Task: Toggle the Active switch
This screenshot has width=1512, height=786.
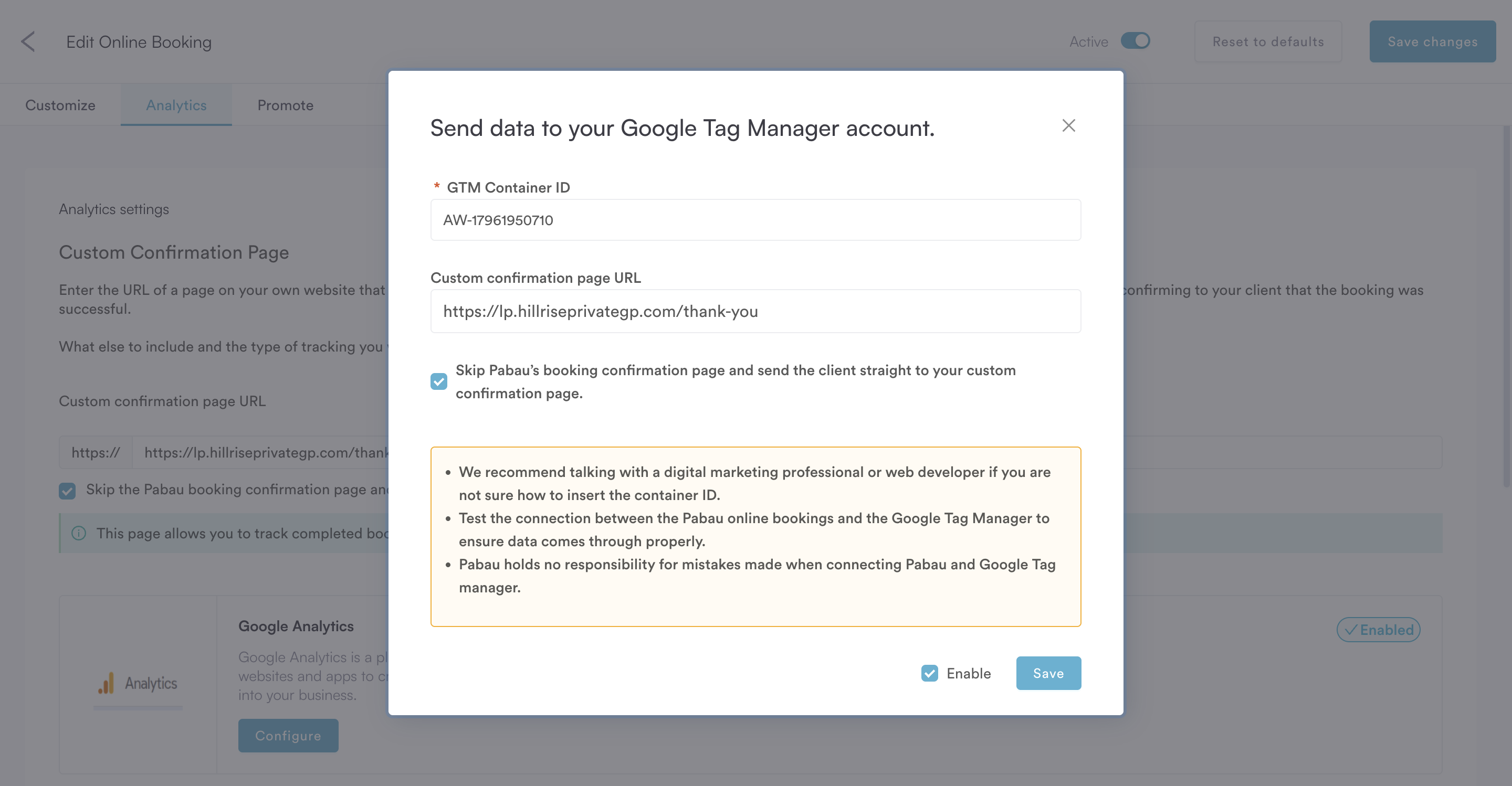Action: [x=1135, y=41]
